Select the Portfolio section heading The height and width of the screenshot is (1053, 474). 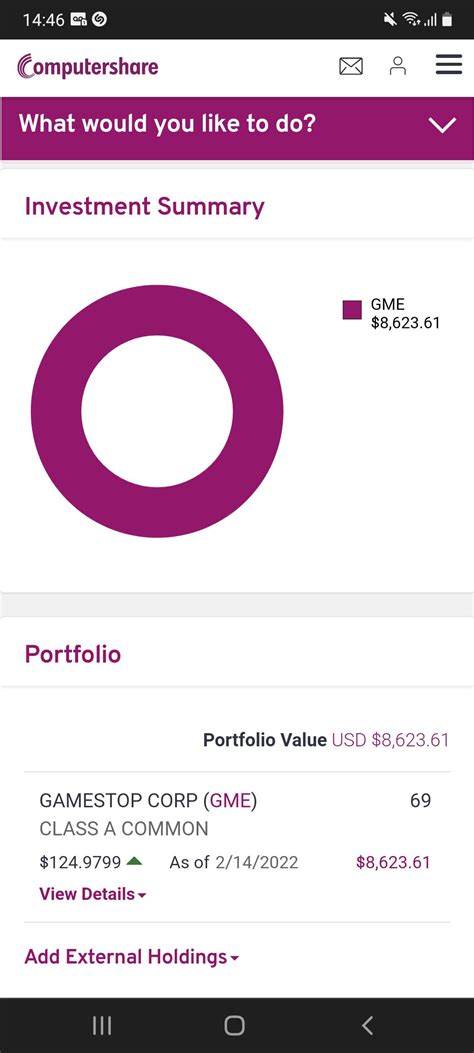[73, 654]
